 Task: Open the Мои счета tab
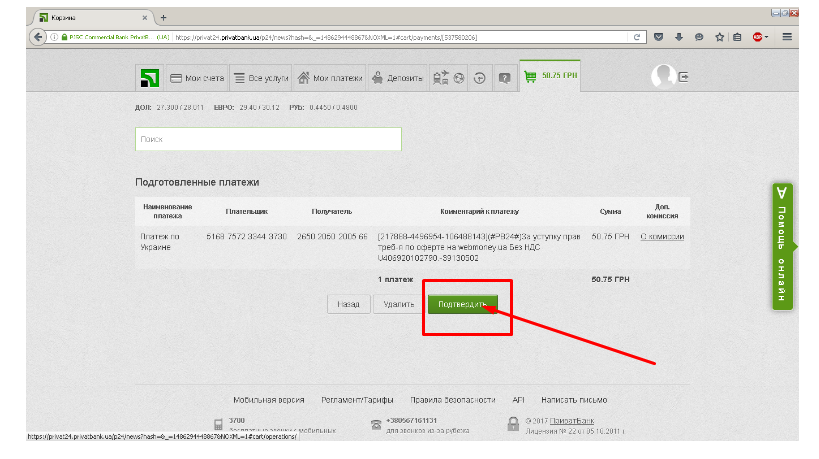coord(197,78)
